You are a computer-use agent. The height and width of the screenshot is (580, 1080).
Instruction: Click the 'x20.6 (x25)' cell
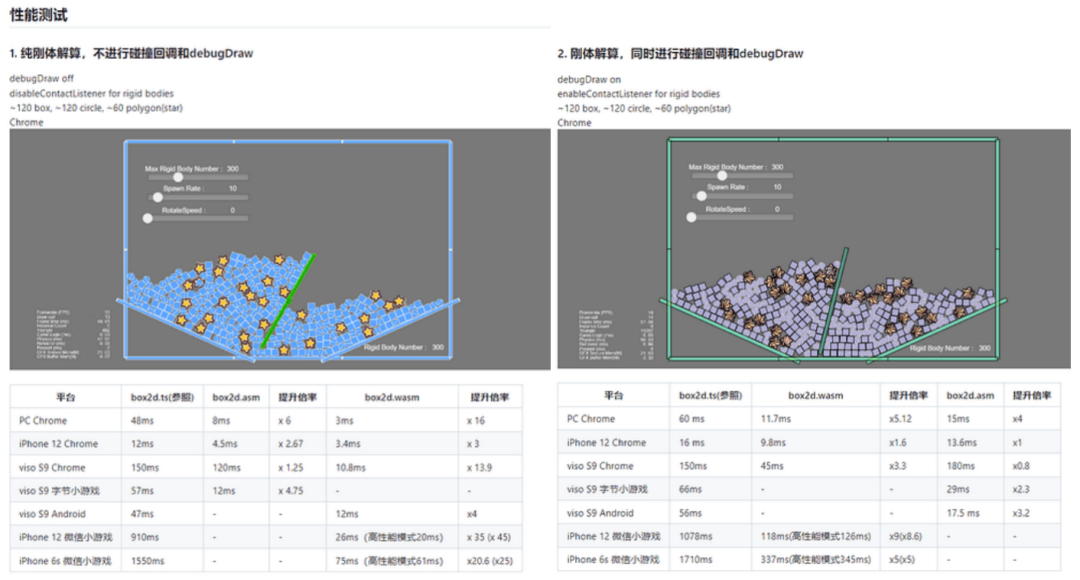[490, 561]
